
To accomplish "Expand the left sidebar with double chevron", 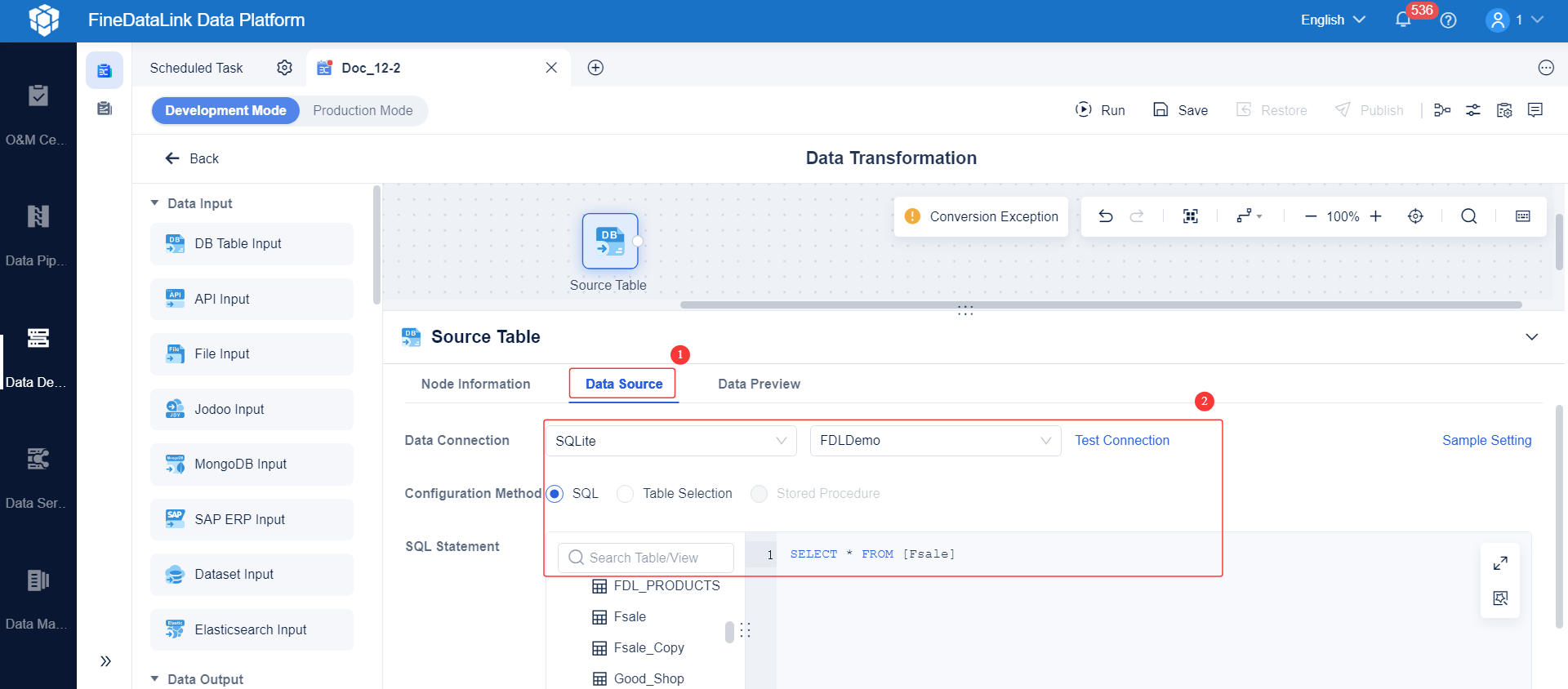I will (x=105, y=661).
